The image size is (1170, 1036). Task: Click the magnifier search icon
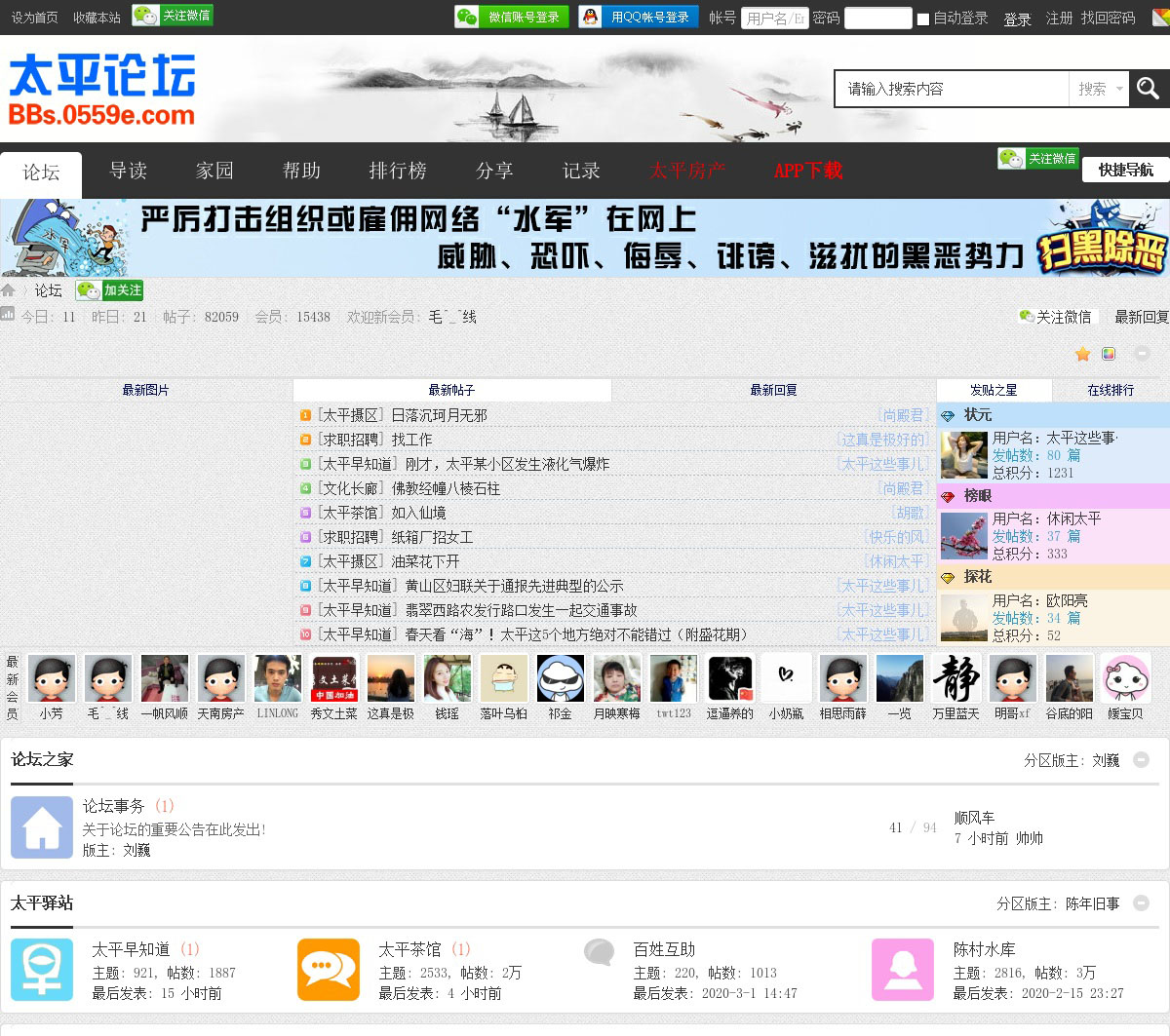point(1148,89)
